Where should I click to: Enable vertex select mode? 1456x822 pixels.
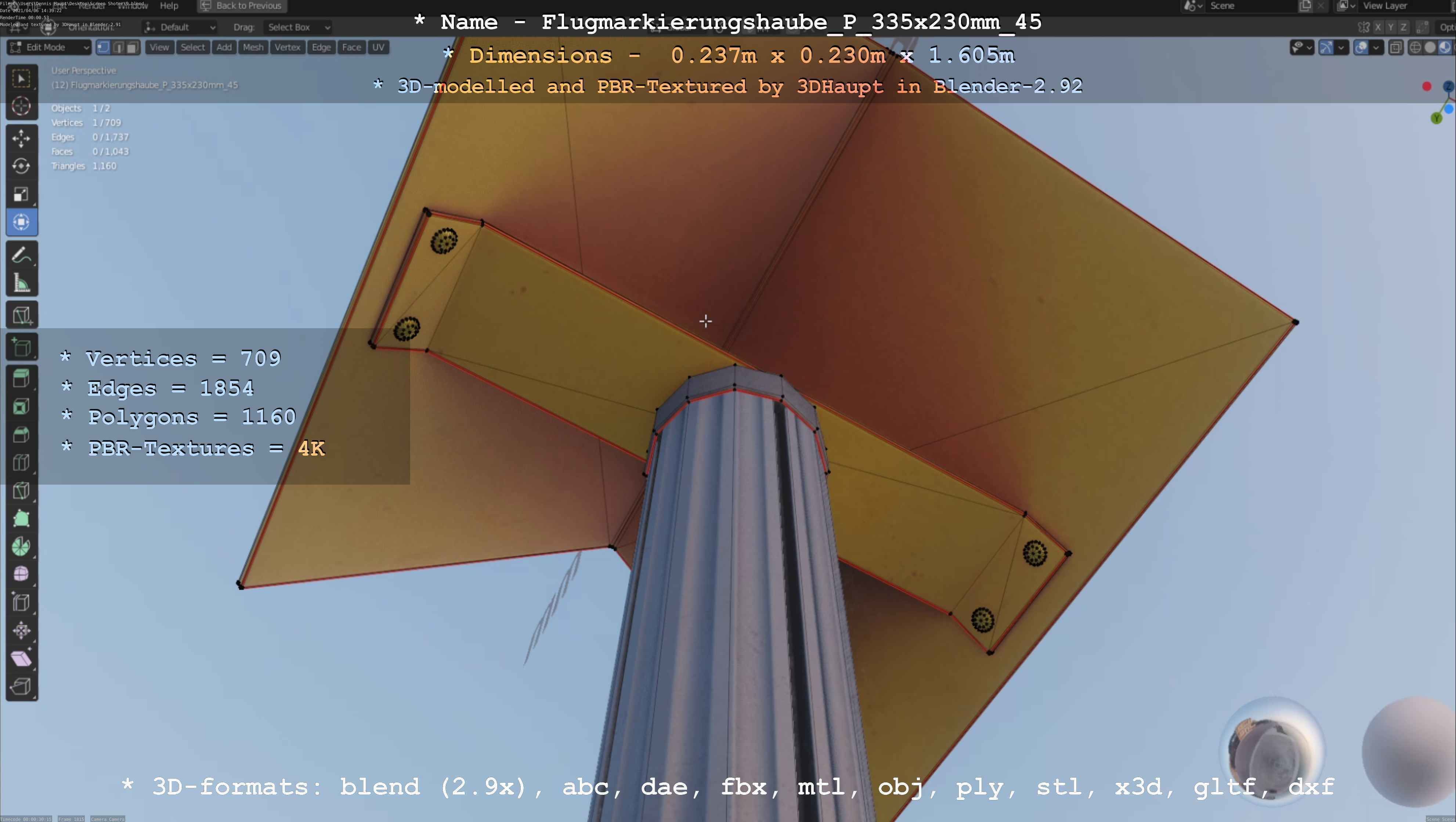[x=103, y=47]
